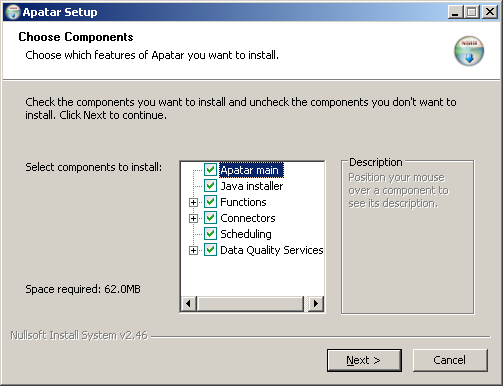Expand the Connectors tree node
The width and height of the screenshot is (503, 386).
(x=193, y=218)
